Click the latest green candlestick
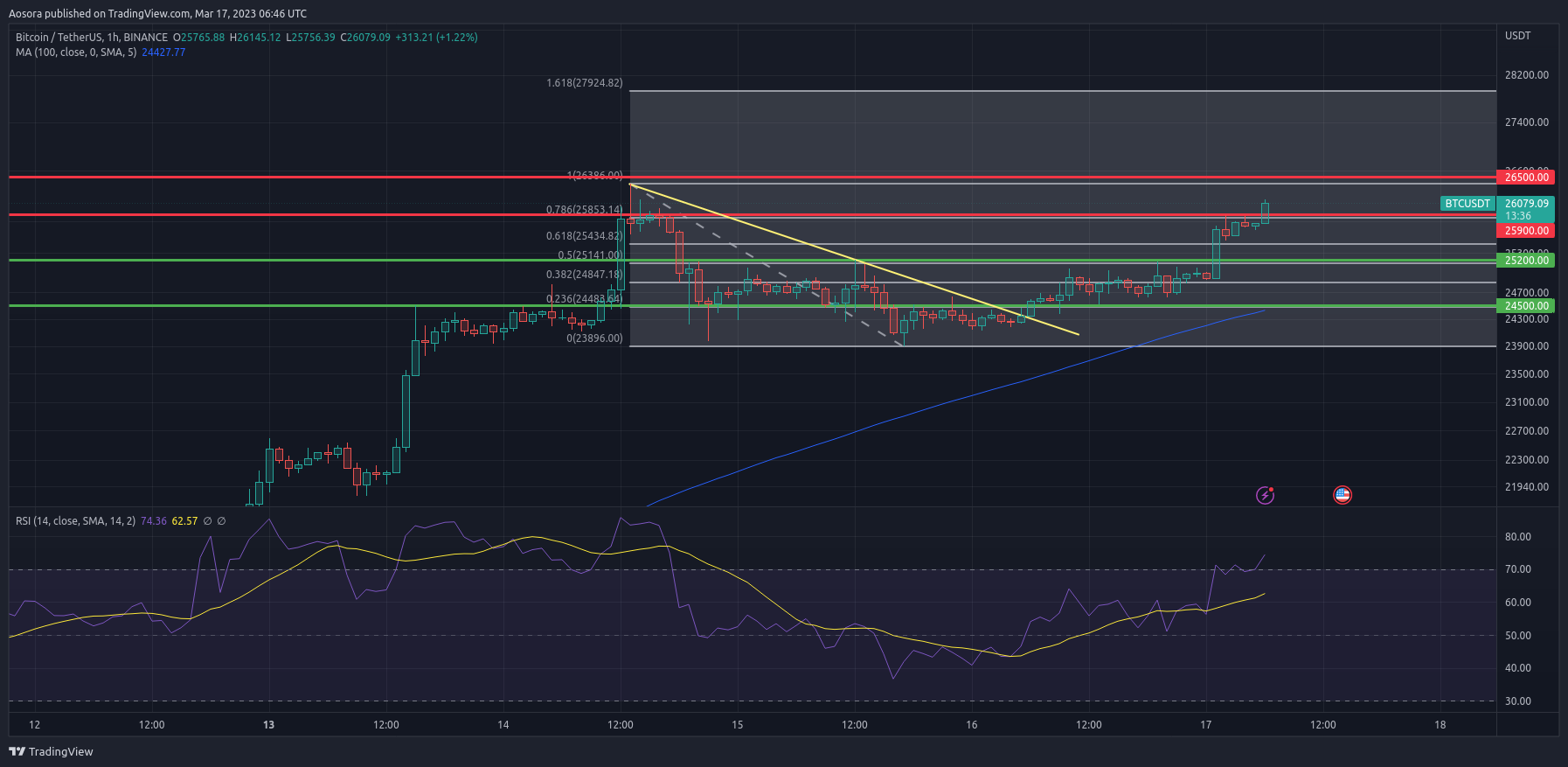This screenshot has width=1568, height=767. (x=1265, y=213)
